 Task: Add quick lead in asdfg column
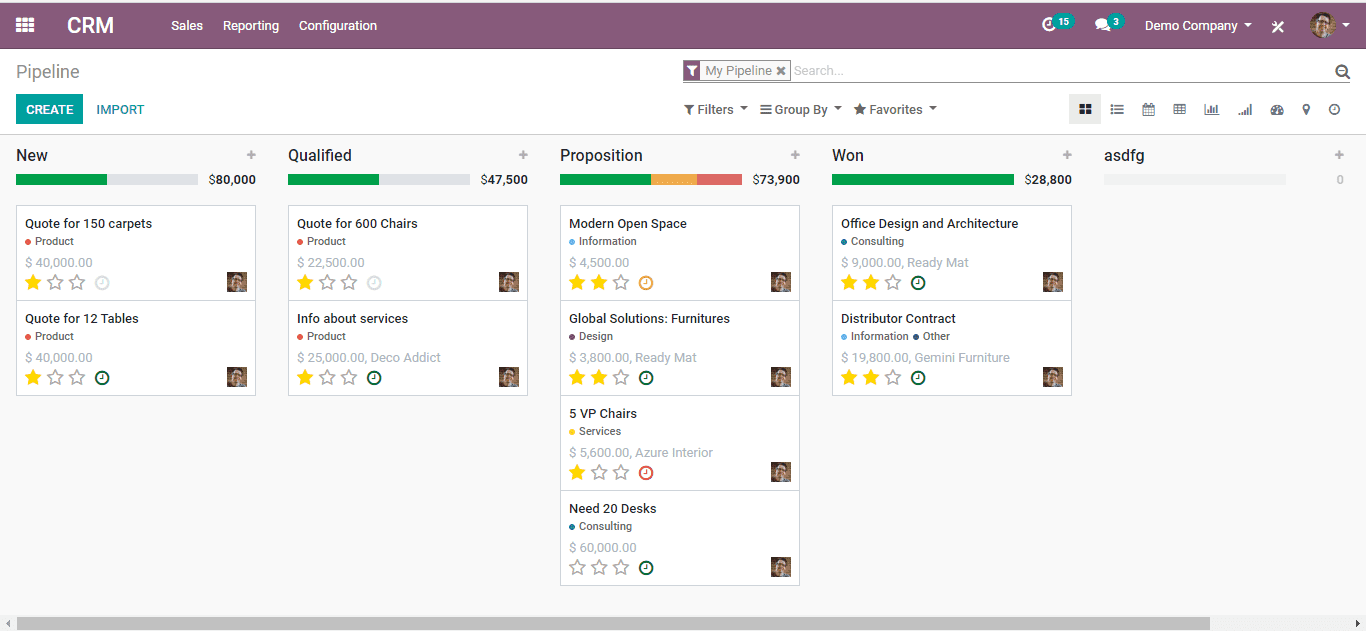click(x=1339, y=155)
